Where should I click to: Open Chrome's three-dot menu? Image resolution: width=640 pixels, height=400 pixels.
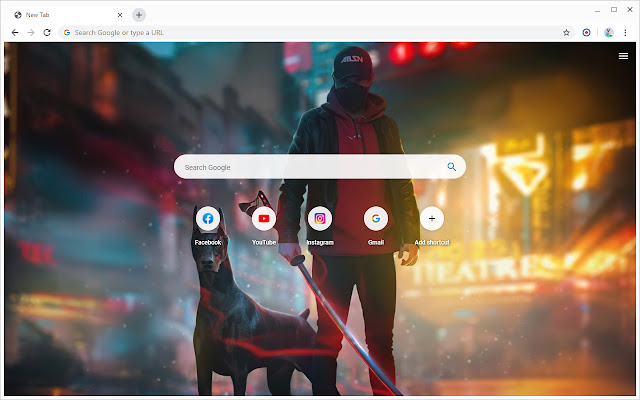coord(625,33)
